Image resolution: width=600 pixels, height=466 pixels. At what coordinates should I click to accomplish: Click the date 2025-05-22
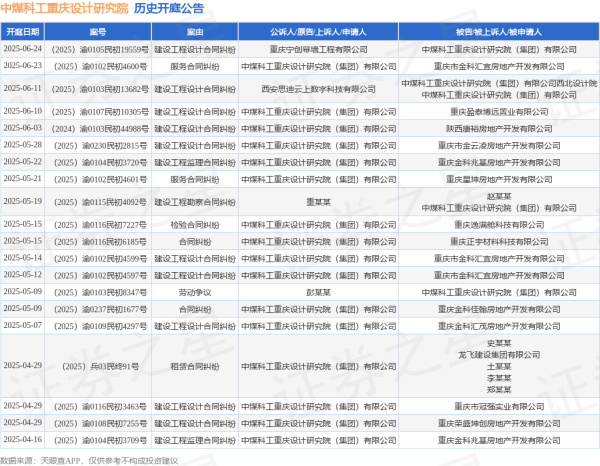tap(23, 161)
